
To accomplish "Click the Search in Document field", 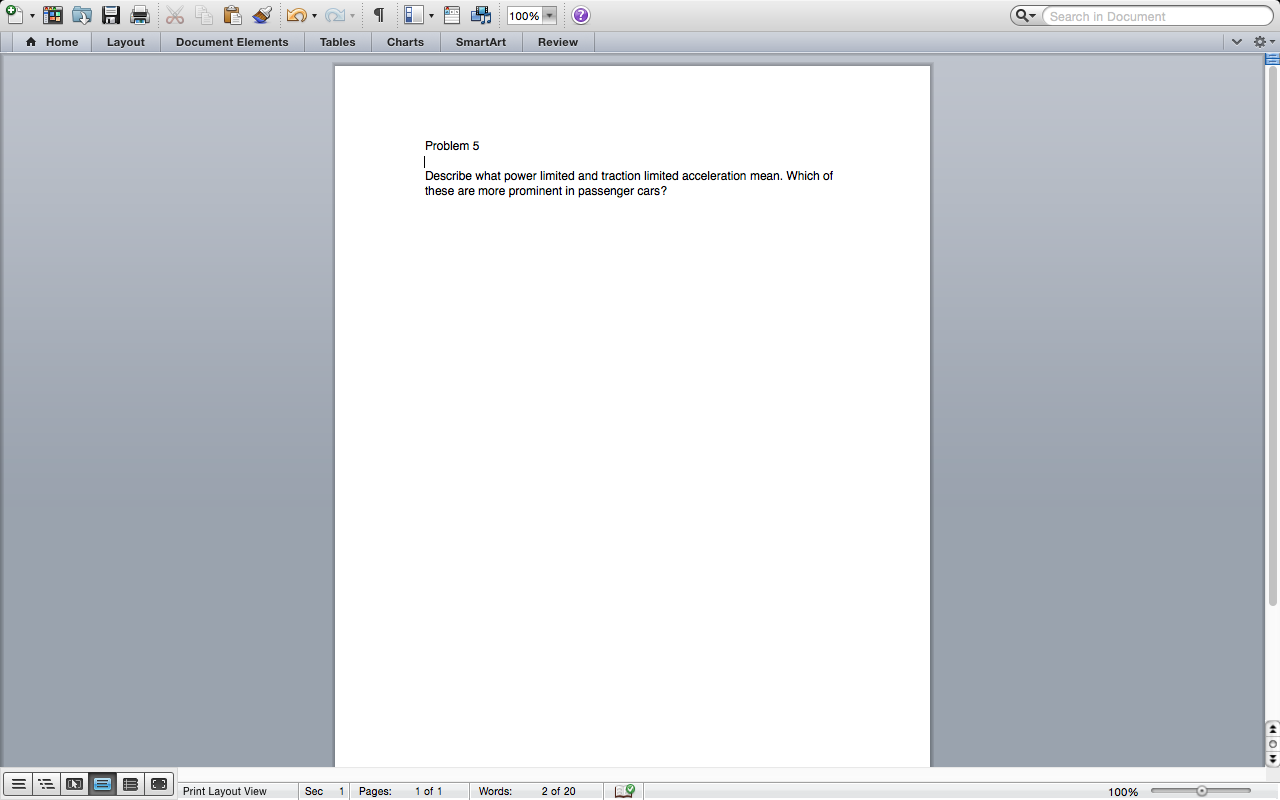I will coord(1155,16).
